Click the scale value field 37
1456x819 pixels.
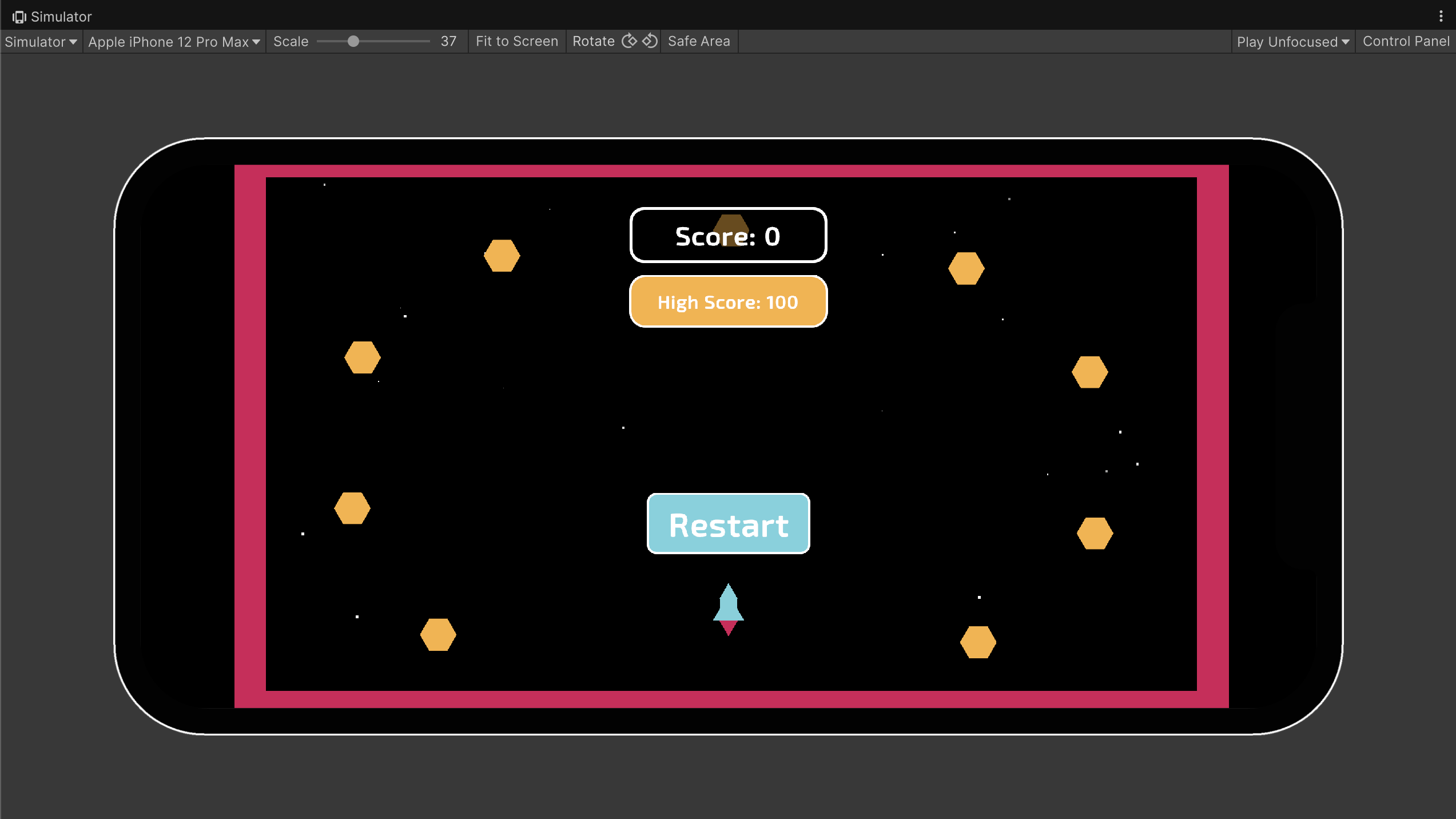coord(448,41)
